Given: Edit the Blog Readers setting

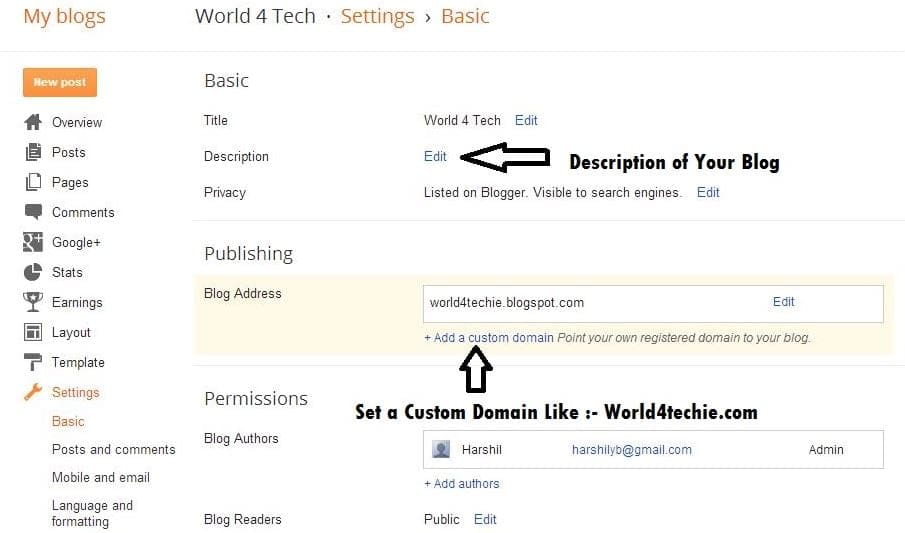Looking at the screenshot, I should point(485,519).
